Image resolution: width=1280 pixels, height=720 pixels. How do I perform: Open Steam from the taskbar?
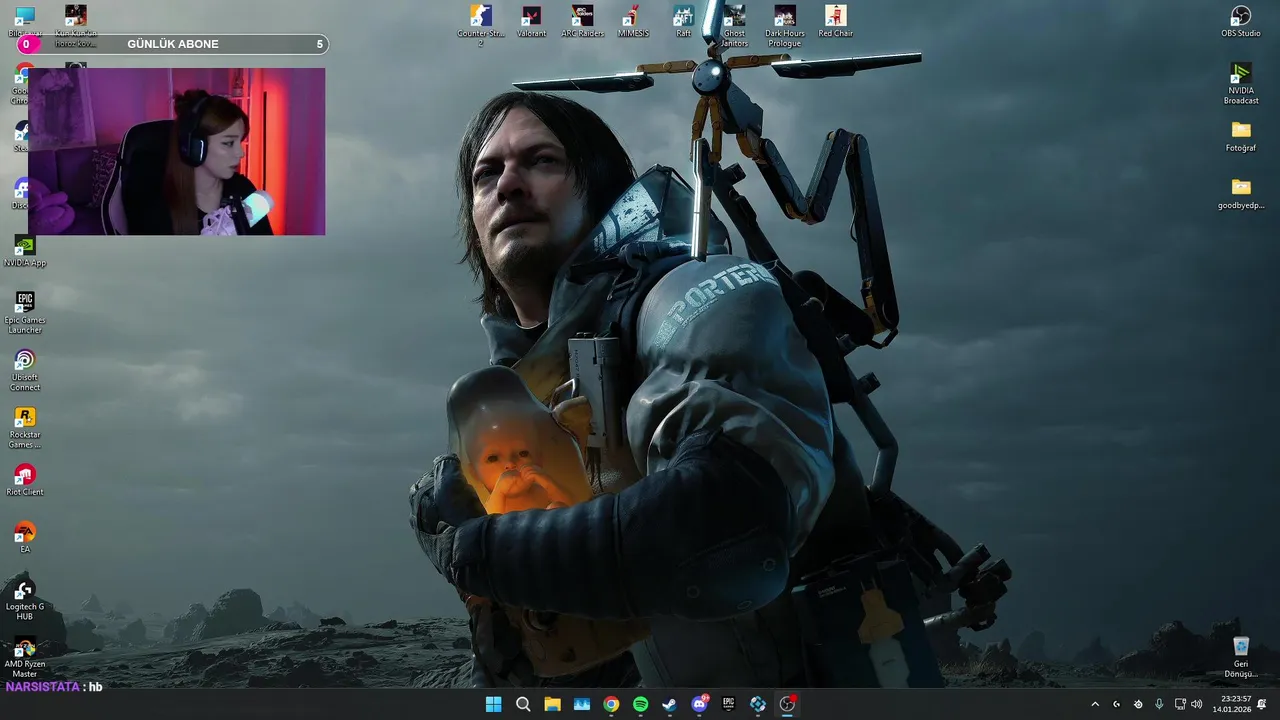tap(669, 704)
